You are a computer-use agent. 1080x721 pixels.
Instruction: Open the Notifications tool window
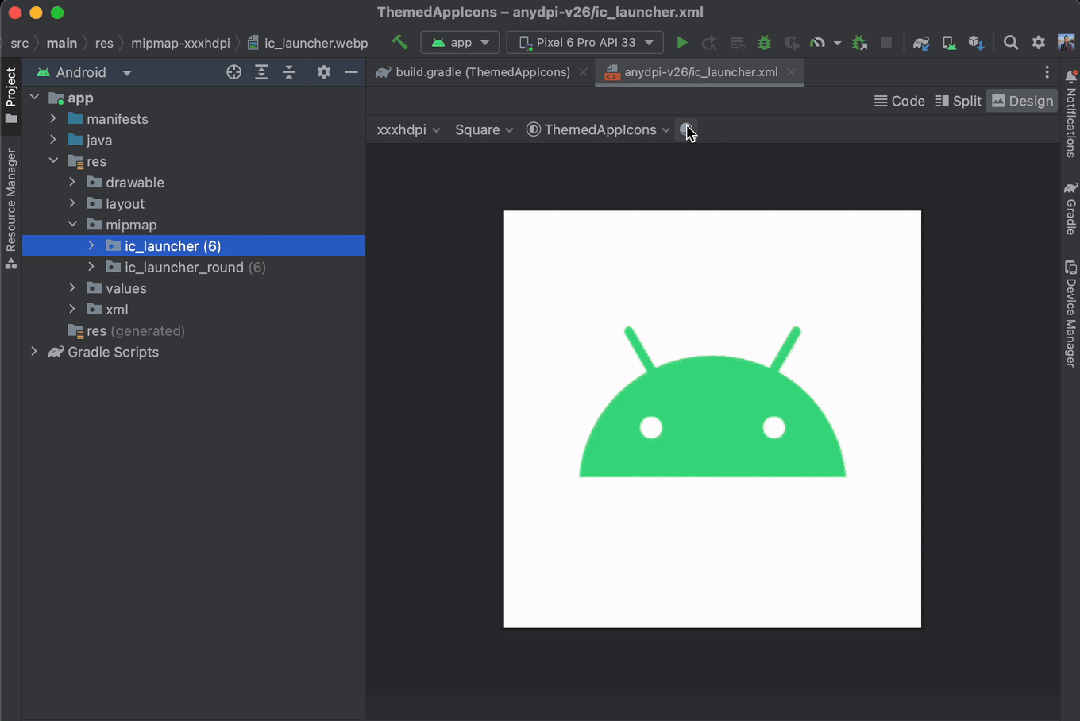pyautogui.click(x=1071, y=113)
